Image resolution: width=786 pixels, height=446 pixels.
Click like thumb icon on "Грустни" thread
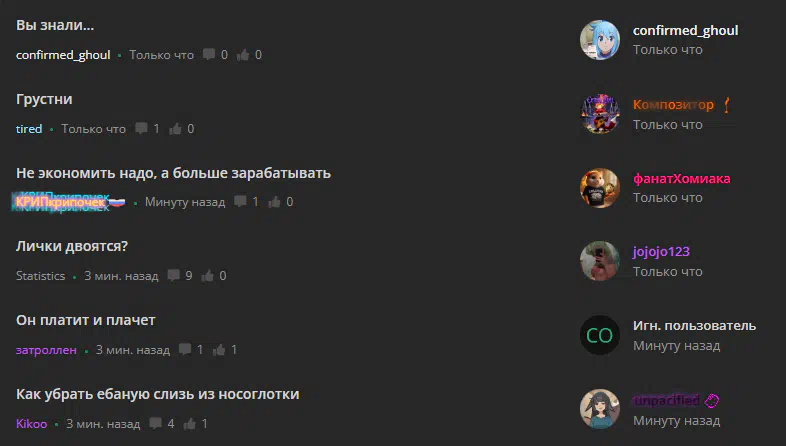175,129
